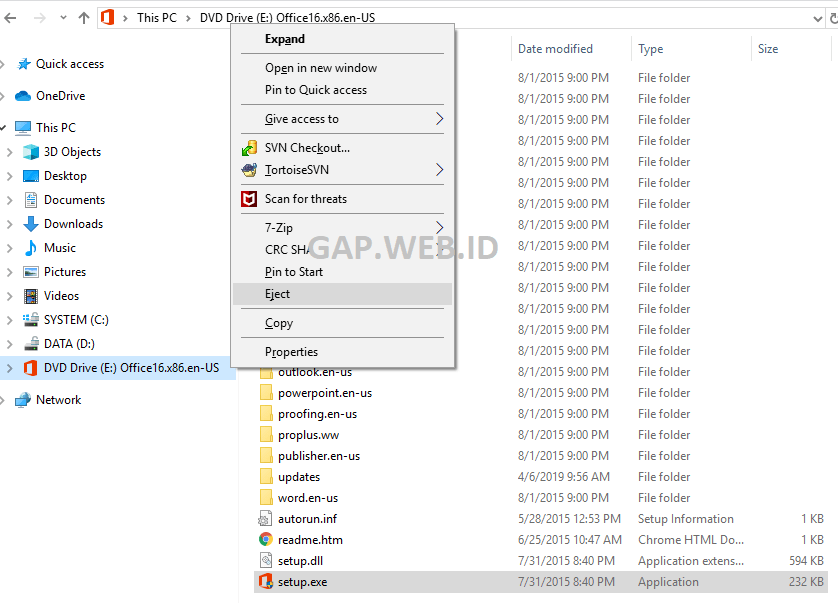Sort by the Date modified column header
The image size is (838, 603).
point(555,49)
